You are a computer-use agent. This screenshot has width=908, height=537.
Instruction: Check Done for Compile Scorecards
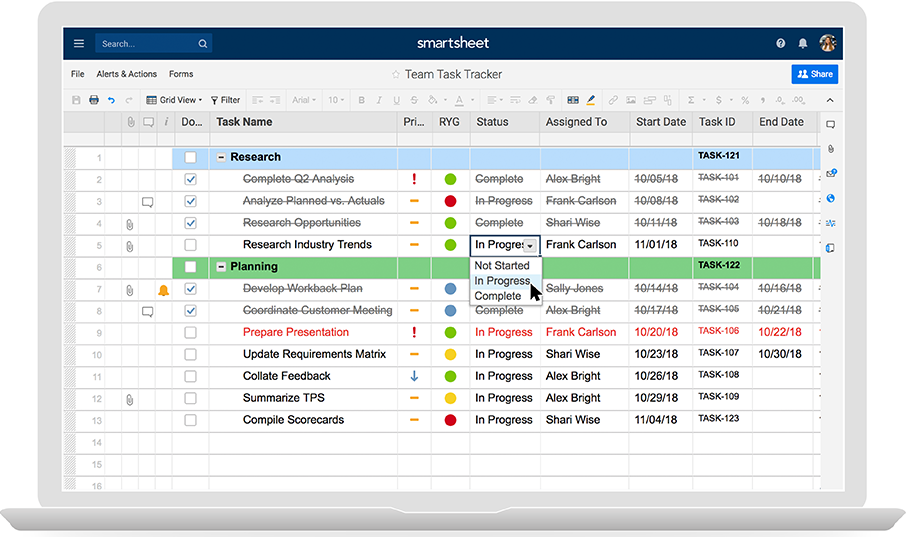click(190, 420)
